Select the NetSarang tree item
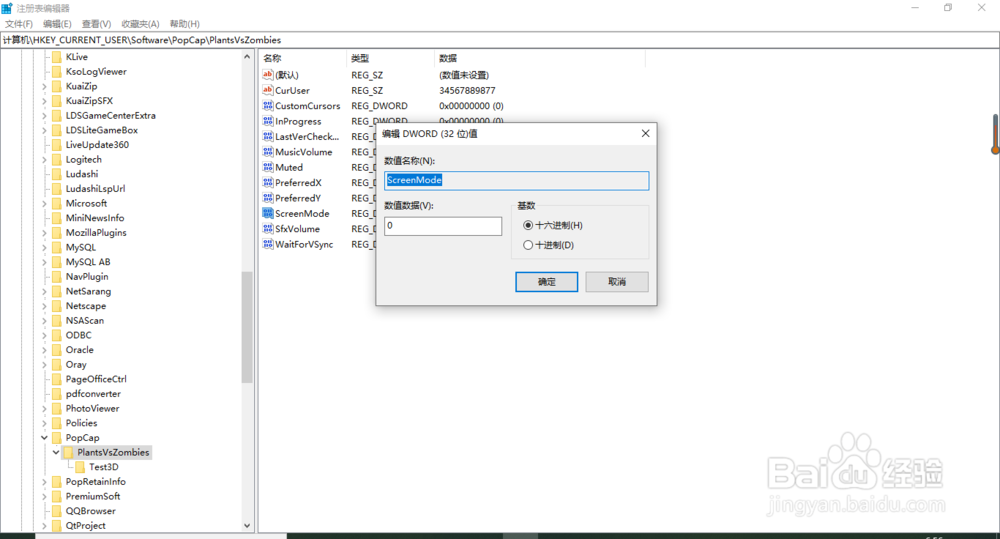 (x=88, y=292)
